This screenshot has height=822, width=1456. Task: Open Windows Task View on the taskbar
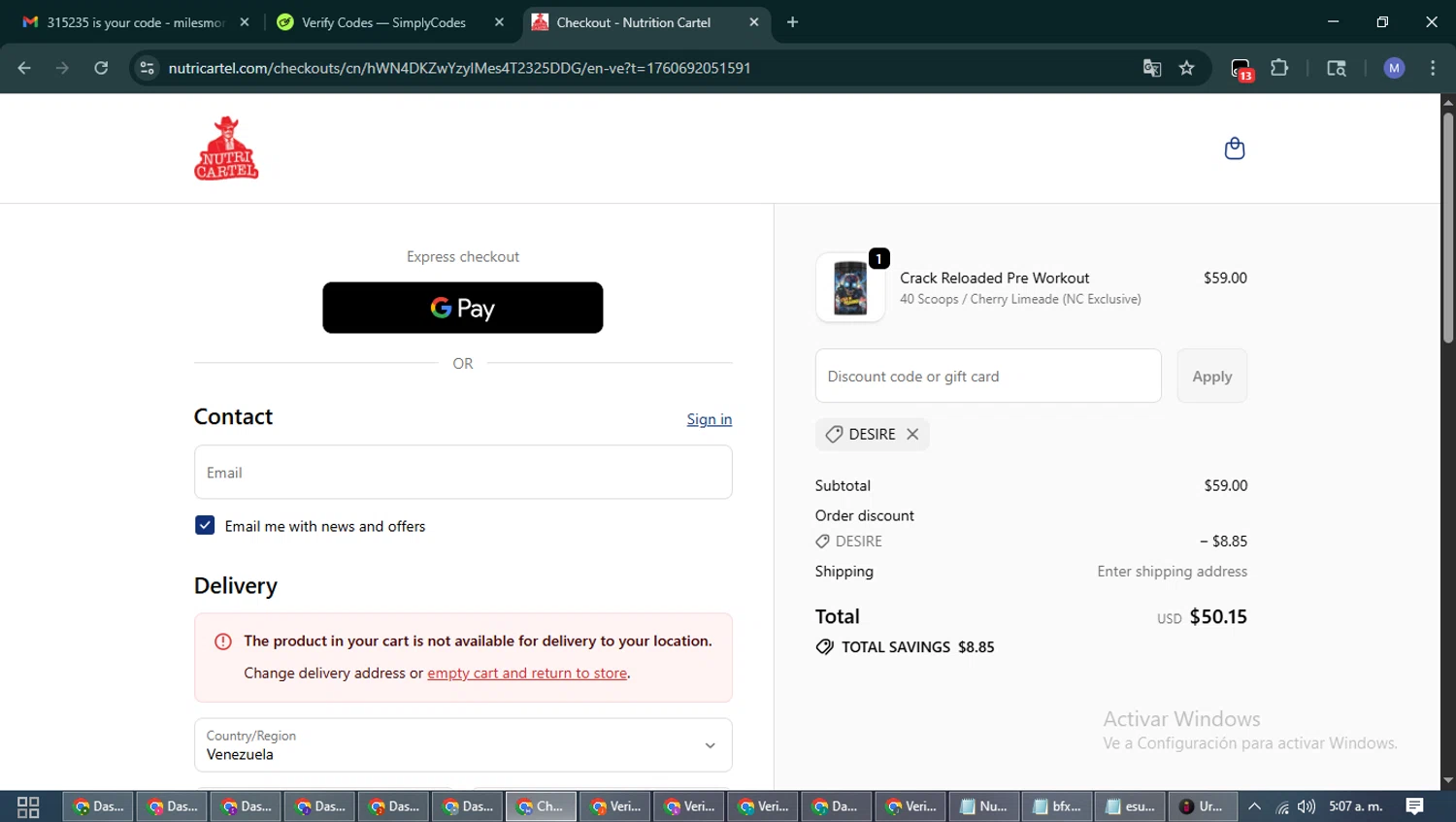click(x=28, y=806)
